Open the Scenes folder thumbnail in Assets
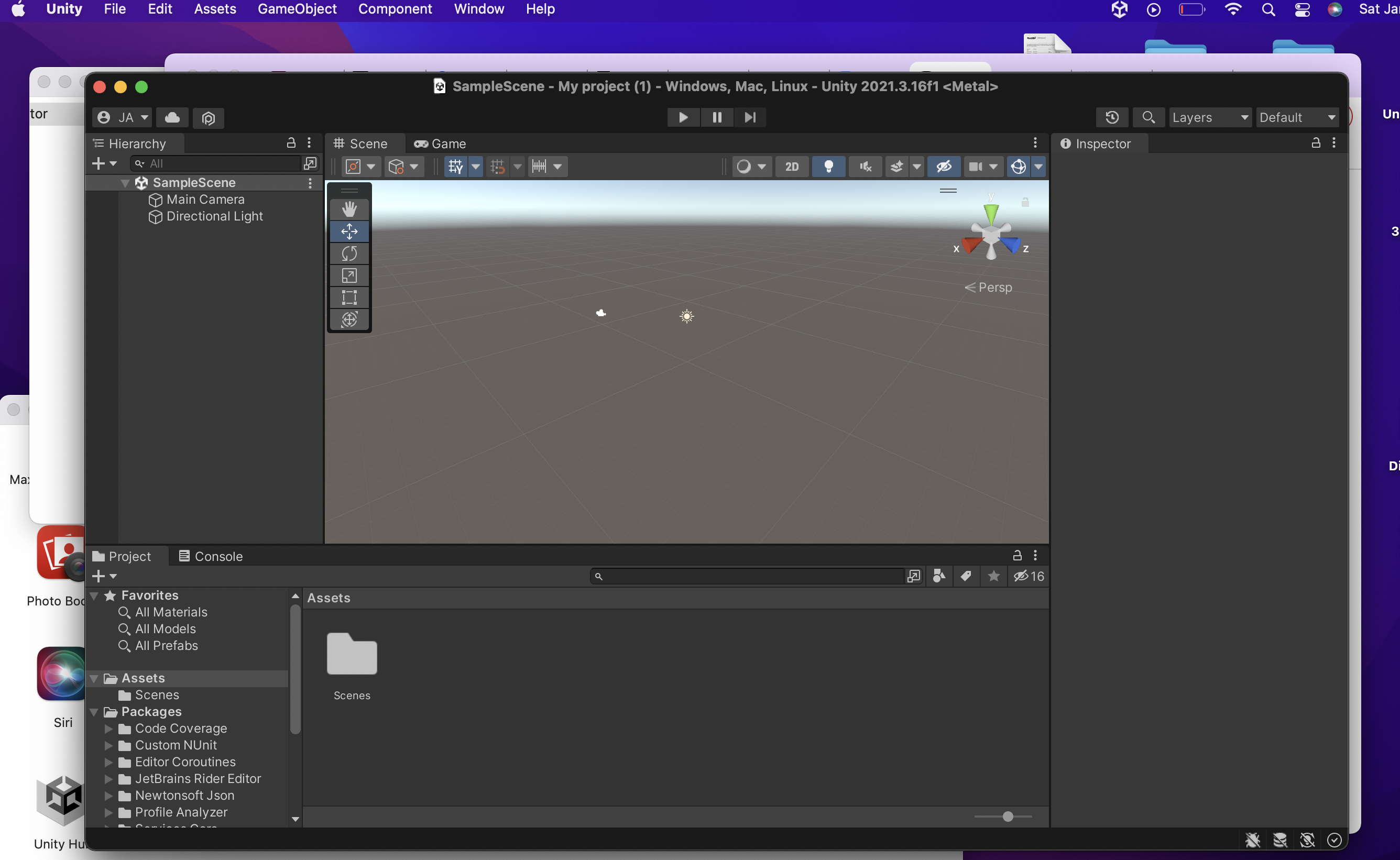This screenshot has height=860, width=1400. [x=352, y=654]
